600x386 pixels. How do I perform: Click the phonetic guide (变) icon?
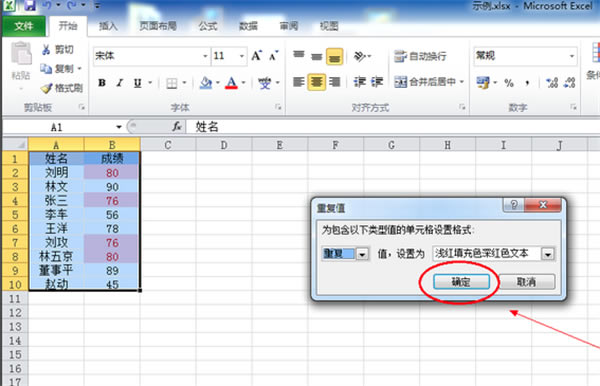click(x=264, y=83)
